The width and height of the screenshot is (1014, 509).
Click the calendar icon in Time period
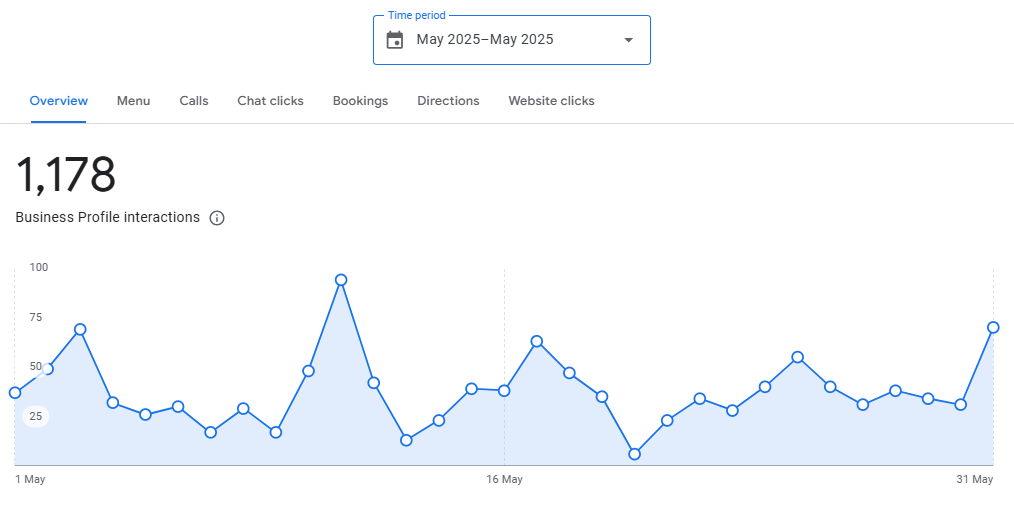pos(394,40)
